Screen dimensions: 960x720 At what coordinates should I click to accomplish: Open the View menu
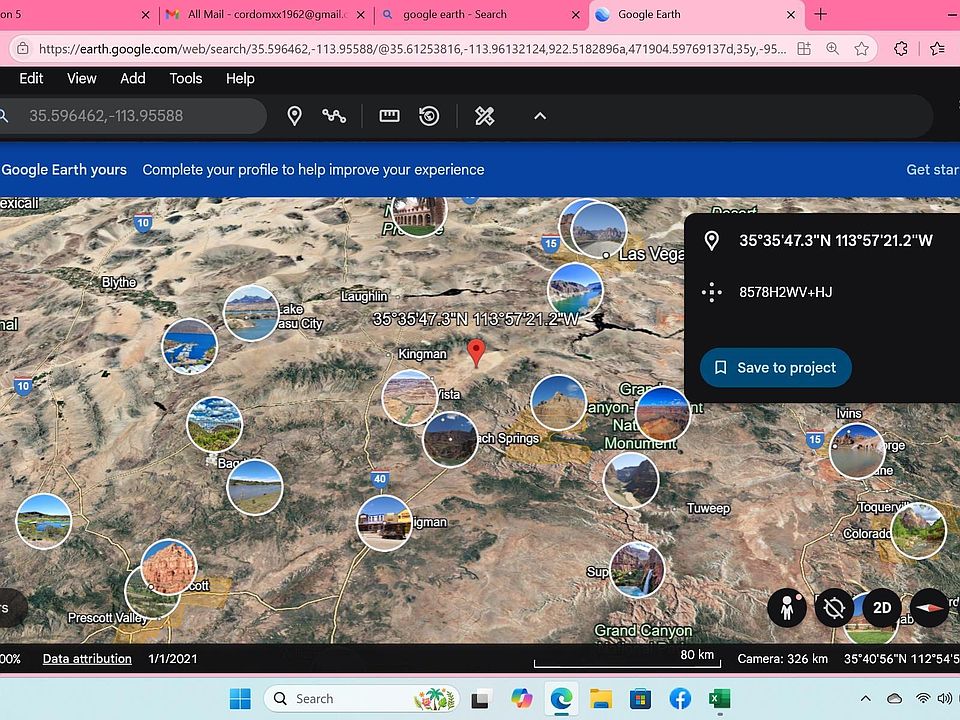(81, 78)
